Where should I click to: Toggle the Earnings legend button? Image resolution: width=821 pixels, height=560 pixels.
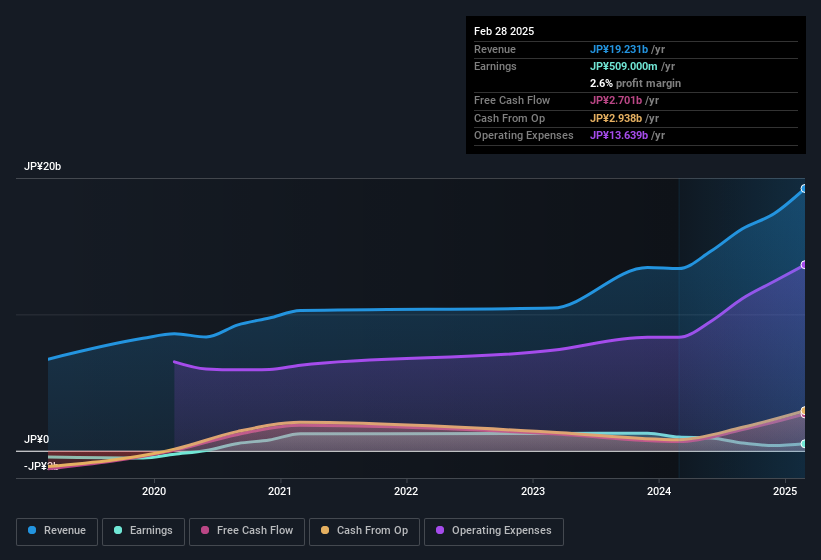[x=143, y=531]
